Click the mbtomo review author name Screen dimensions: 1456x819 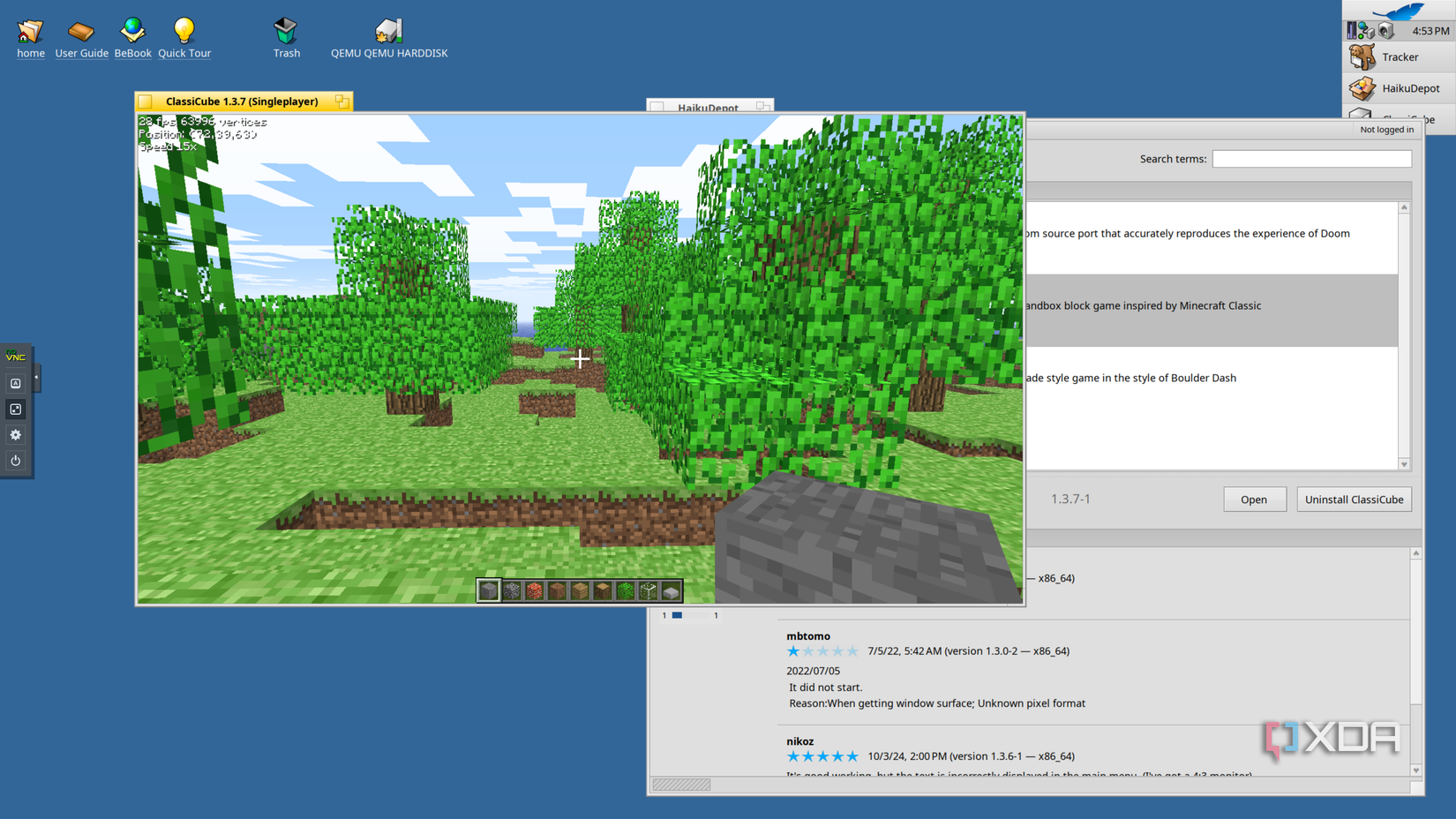[808, 635]
